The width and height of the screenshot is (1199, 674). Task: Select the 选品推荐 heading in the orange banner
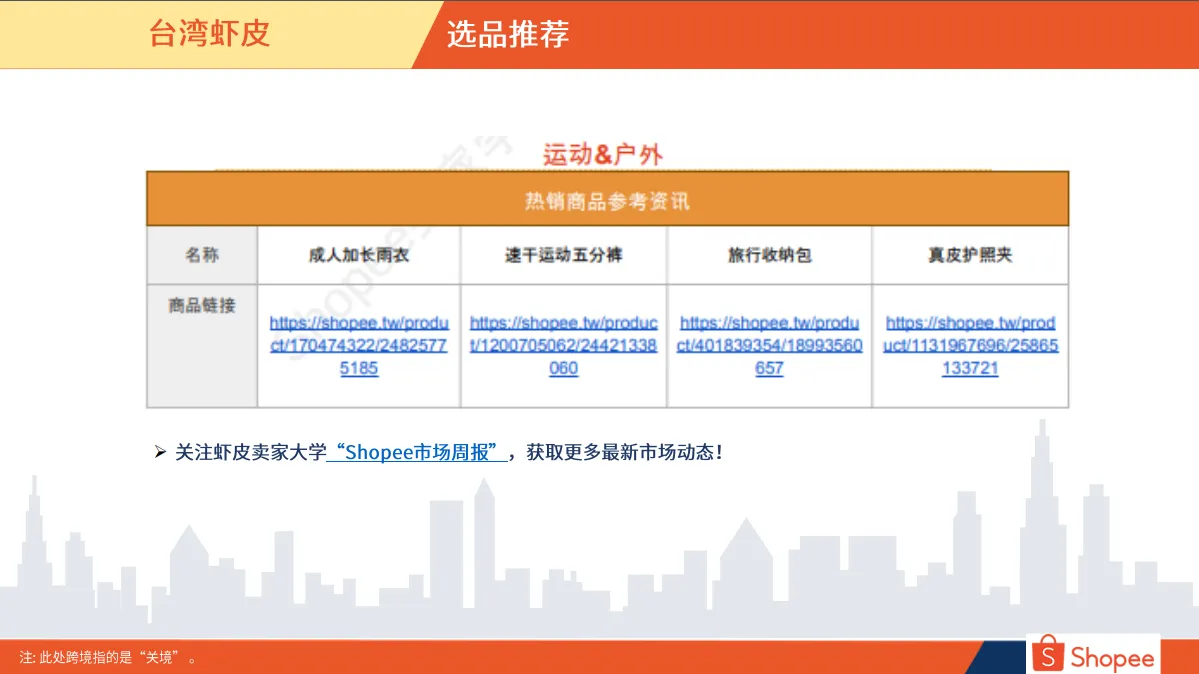point(507,34)
